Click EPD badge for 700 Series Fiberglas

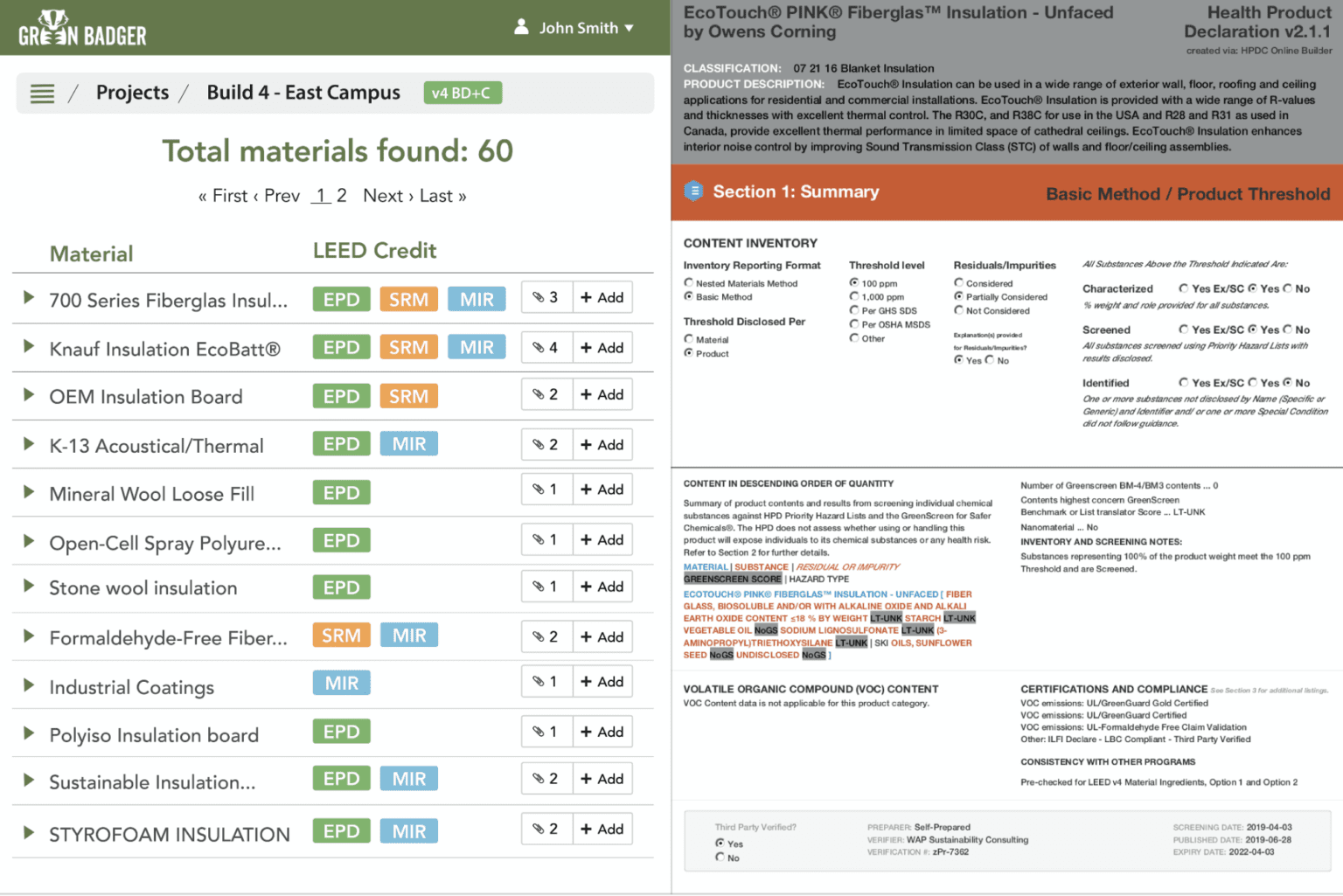pyautogui.click(x=342, y=299)
